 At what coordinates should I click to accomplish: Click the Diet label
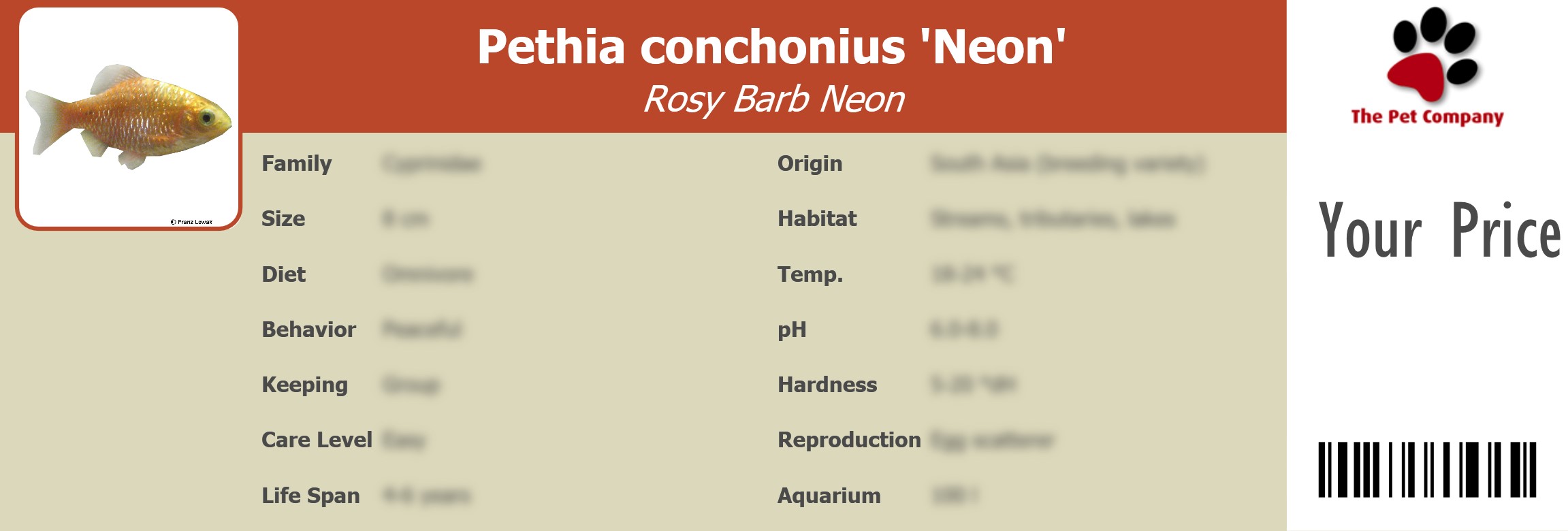pos(283,274)
